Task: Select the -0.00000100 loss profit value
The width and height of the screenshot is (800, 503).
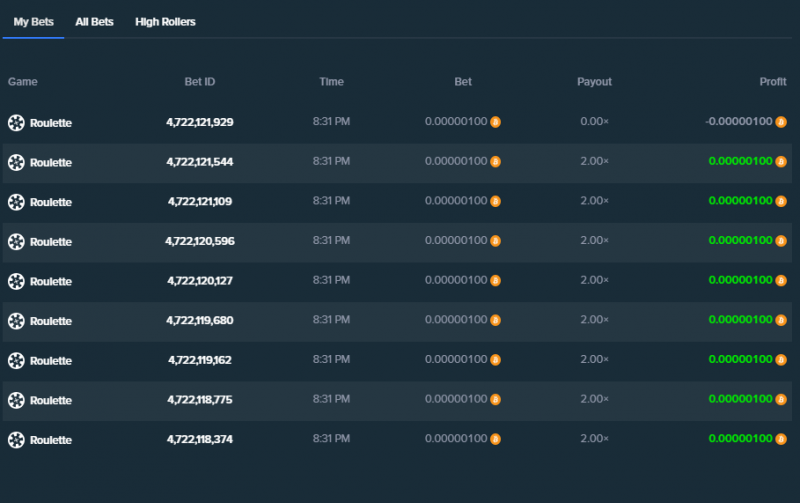Action: tap(739, 121)
